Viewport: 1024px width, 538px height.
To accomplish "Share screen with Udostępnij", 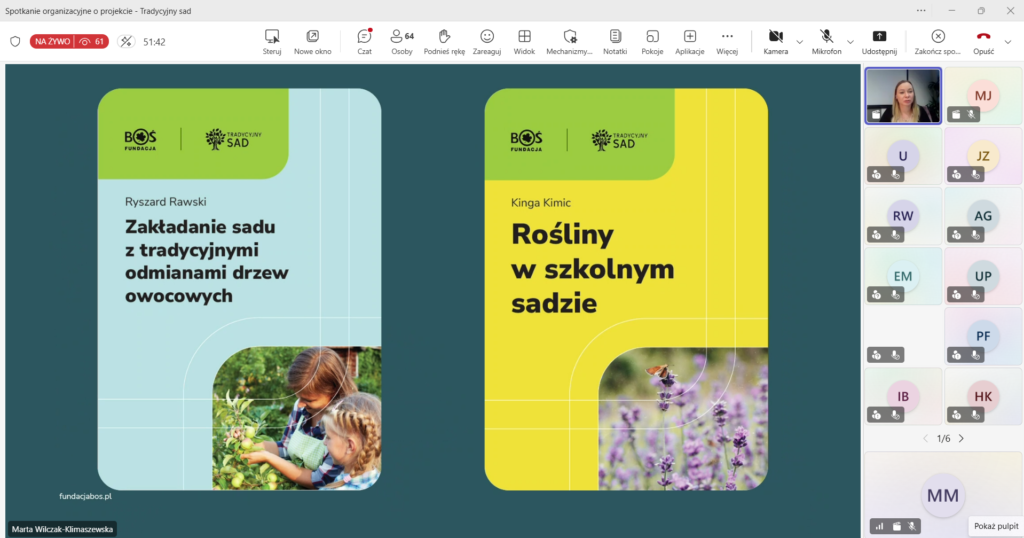I will (879, 42).
